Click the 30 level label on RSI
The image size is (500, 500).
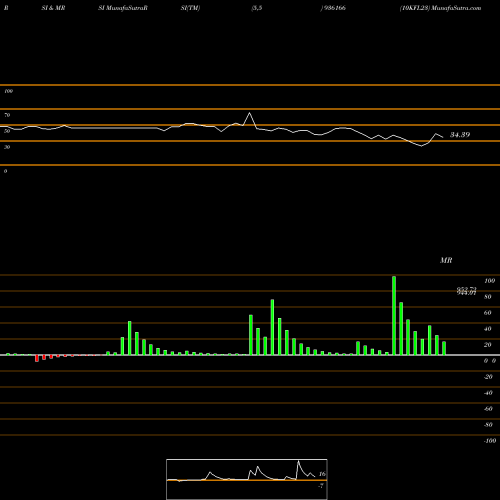[7, 147]
